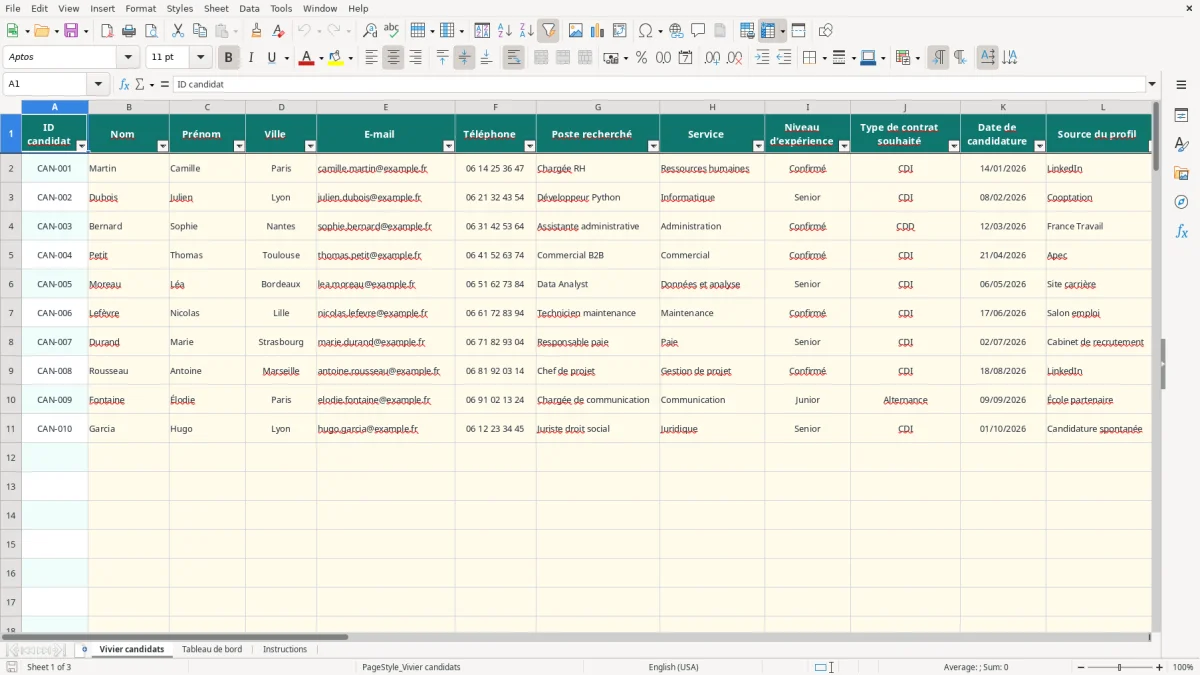Click the Draw Functions shapes icon

(826, 31)
